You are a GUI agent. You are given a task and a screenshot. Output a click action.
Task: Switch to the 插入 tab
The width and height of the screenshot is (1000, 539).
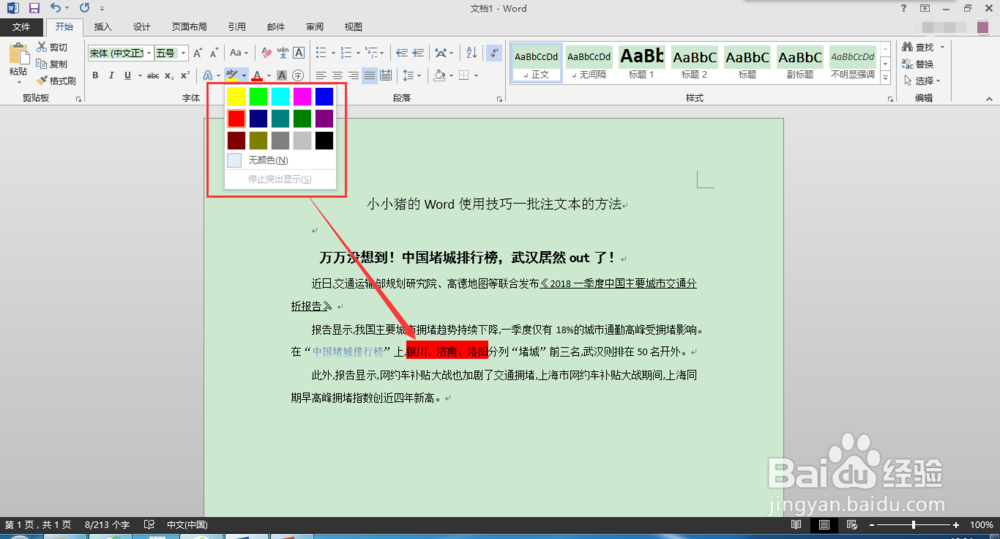pyautogui.click(x=102, y=27)
